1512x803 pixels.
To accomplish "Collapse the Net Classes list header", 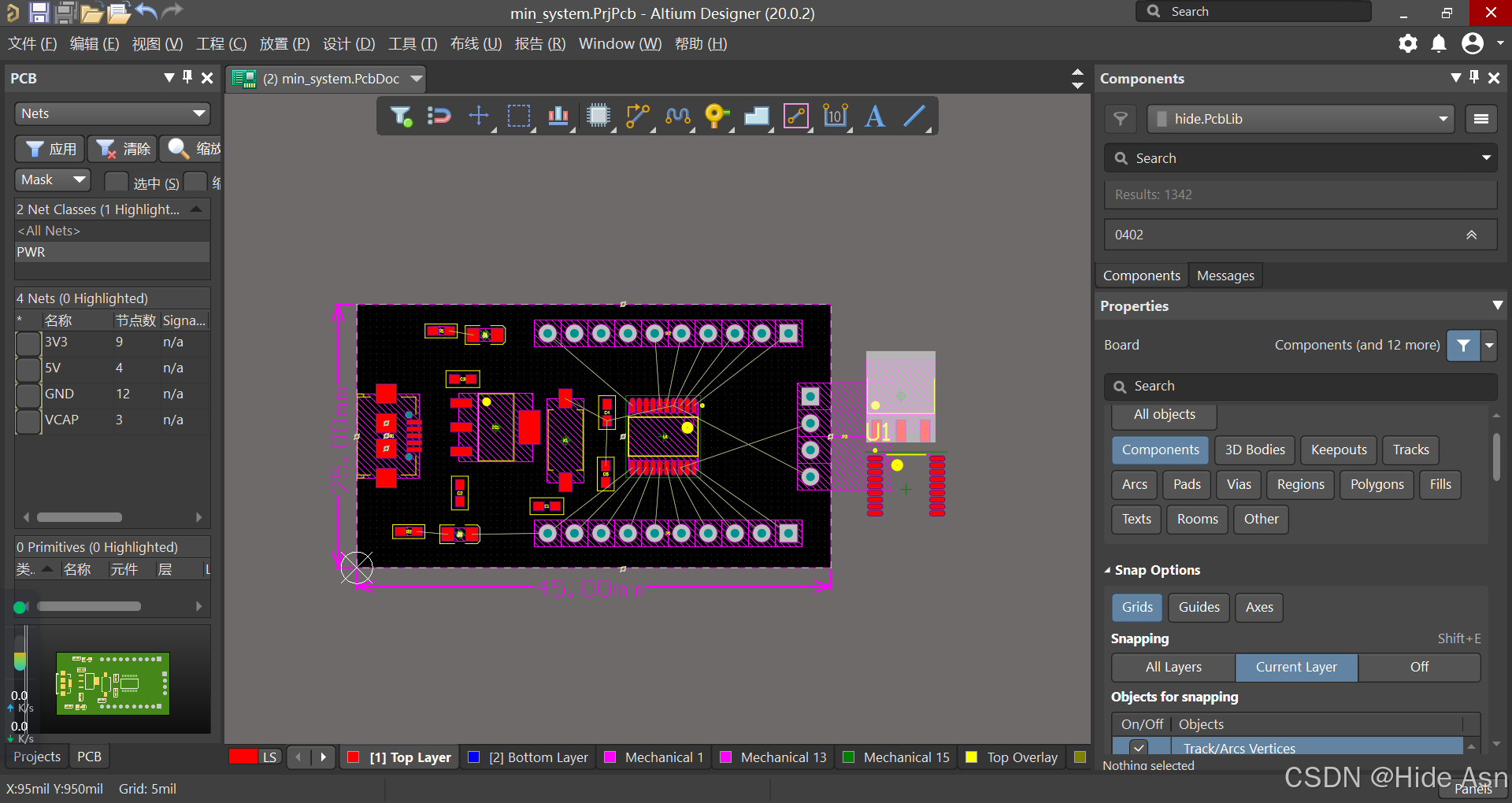I will pos(196,209).
